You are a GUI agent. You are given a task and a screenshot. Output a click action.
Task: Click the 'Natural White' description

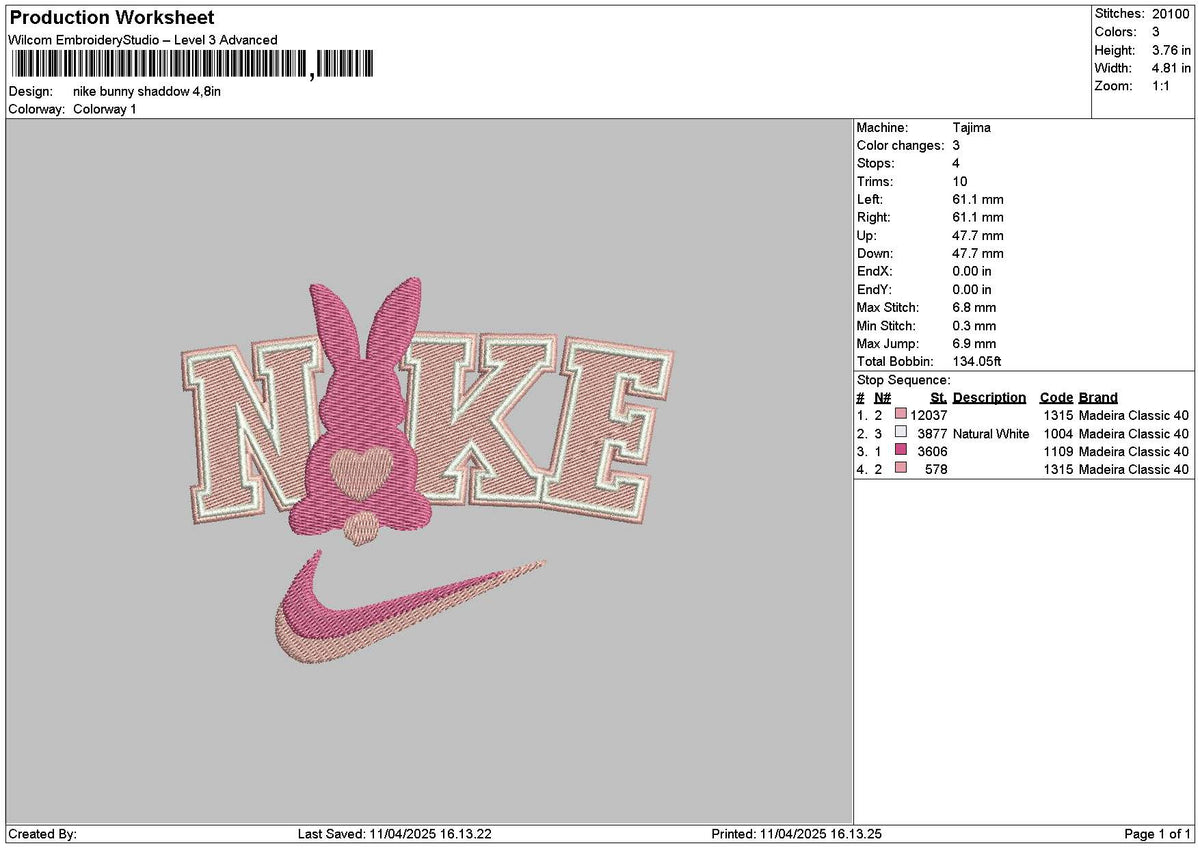tap(991, 433)
